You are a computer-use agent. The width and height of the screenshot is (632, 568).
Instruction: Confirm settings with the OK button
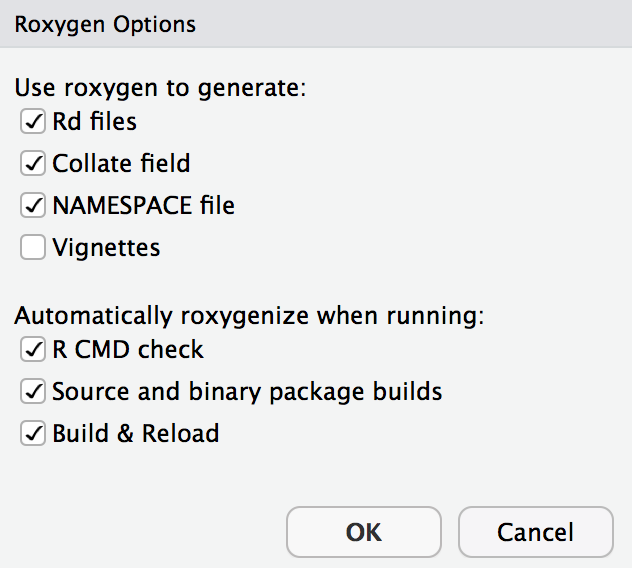point(364,532)
